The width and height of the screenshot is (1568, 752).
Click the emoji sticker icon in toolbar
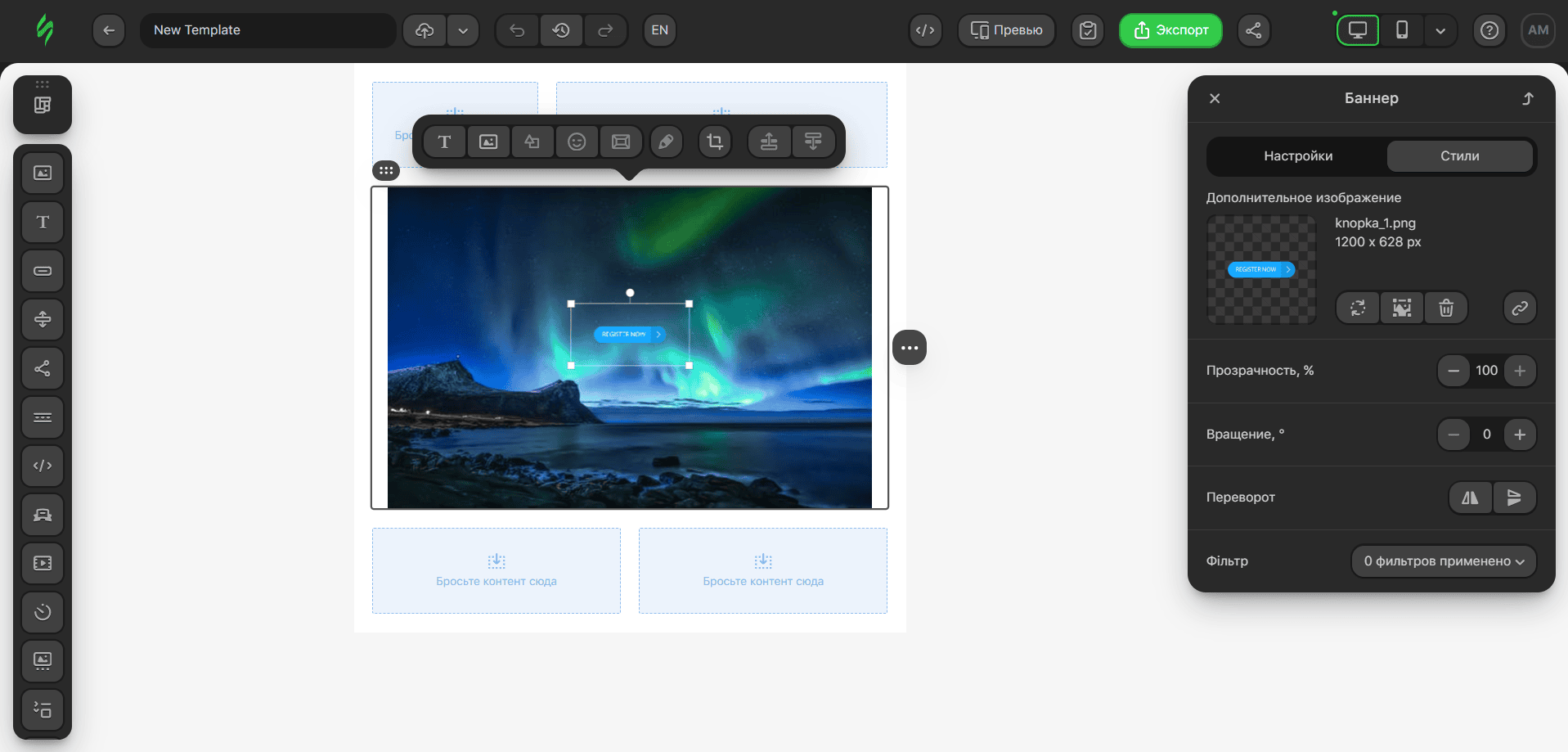(577, 142)
